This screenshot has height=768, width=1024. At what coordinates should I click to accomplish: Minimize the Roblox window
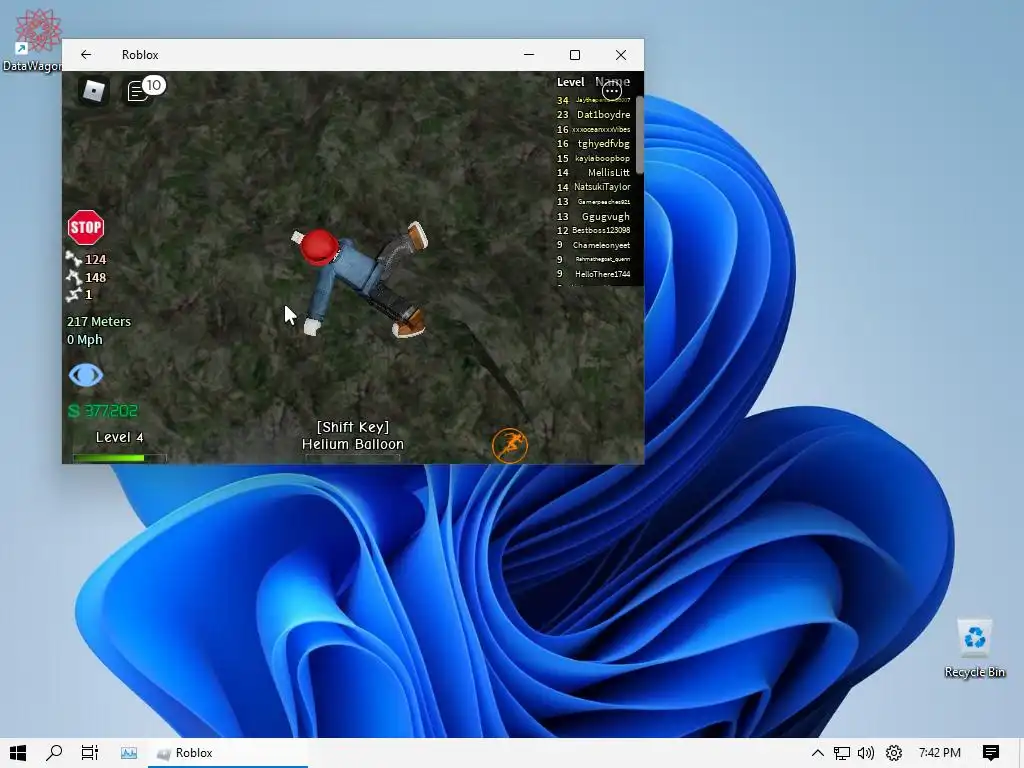[529, 55]
